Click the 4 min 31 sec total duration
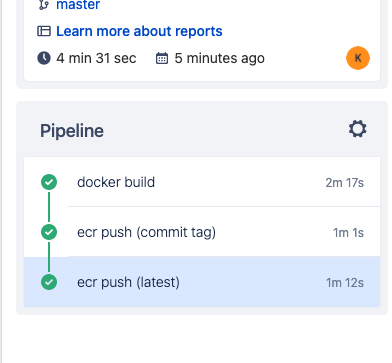This screenshot has width=392, height=363. click(x=96, y=58)
